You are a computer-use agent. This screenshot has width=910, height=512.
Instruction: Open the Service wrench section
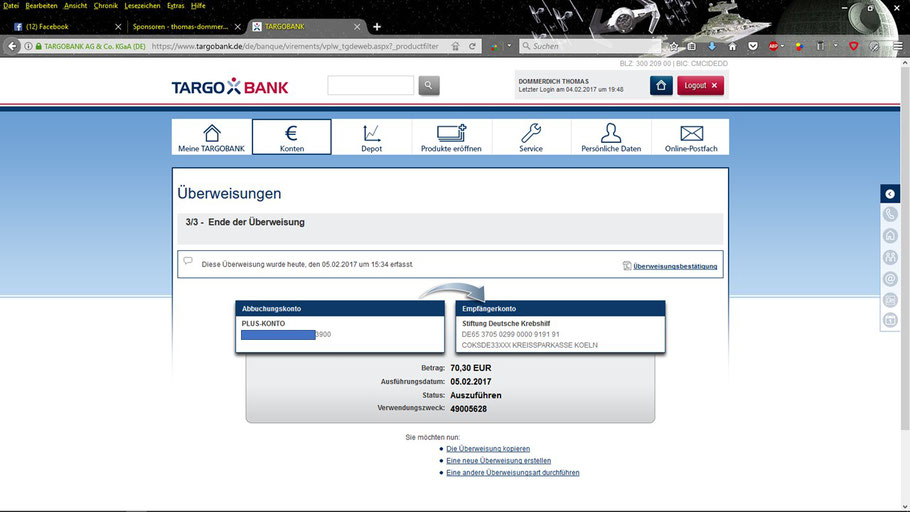531,137
